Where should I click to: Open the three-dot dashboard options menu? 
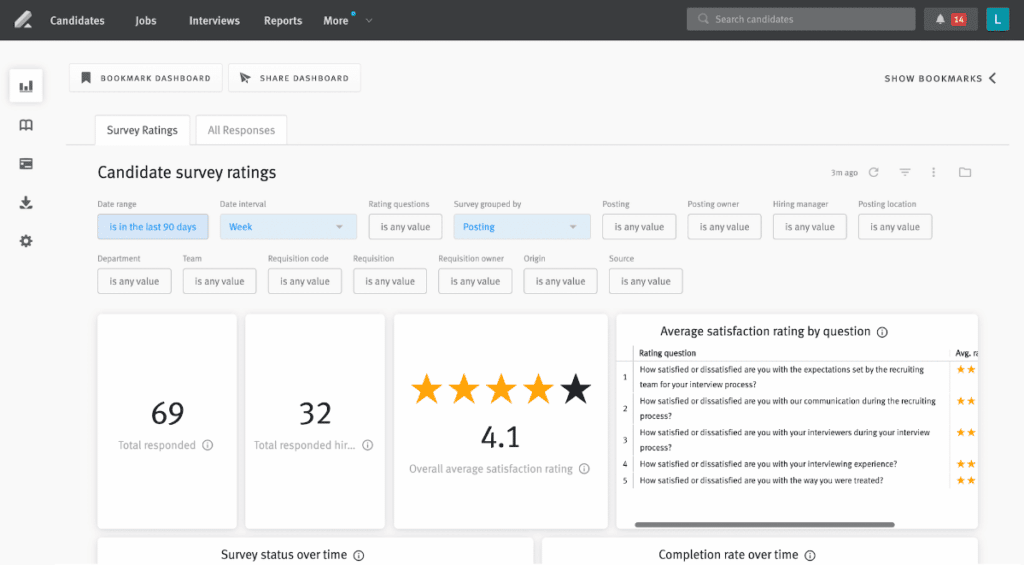point(933,172)
